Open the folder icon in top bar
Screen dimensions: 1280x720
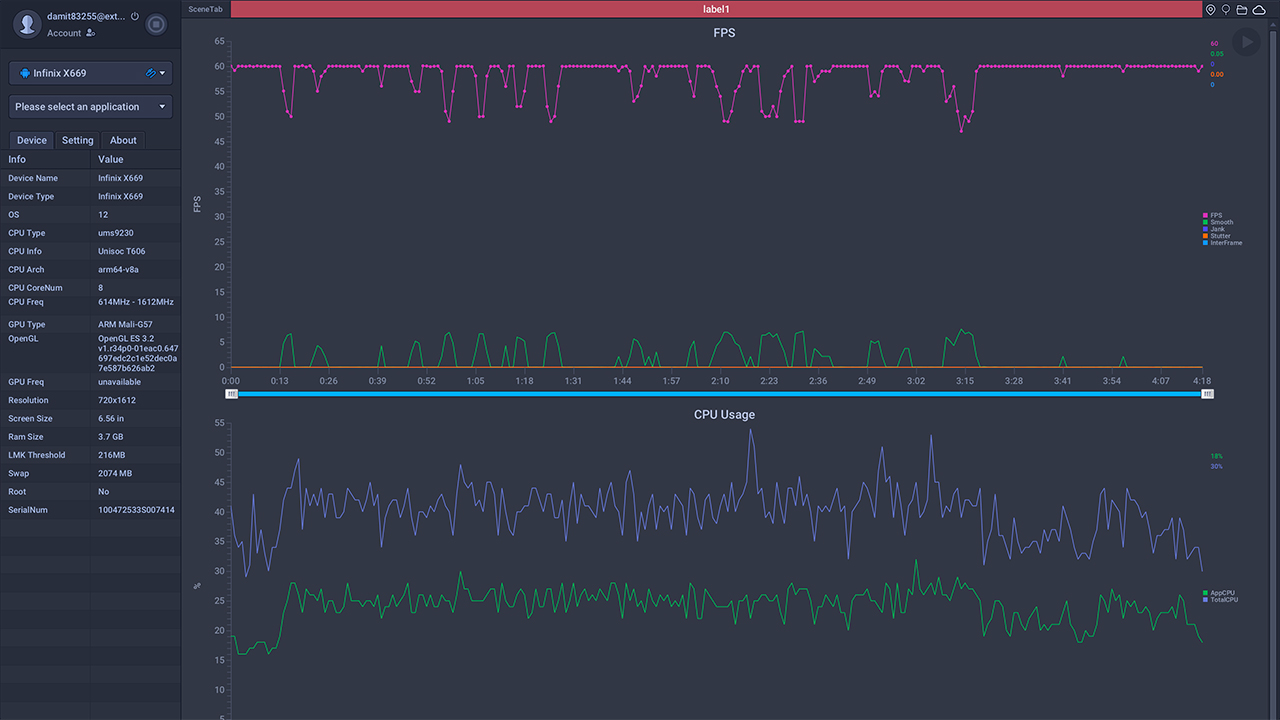1241,9
